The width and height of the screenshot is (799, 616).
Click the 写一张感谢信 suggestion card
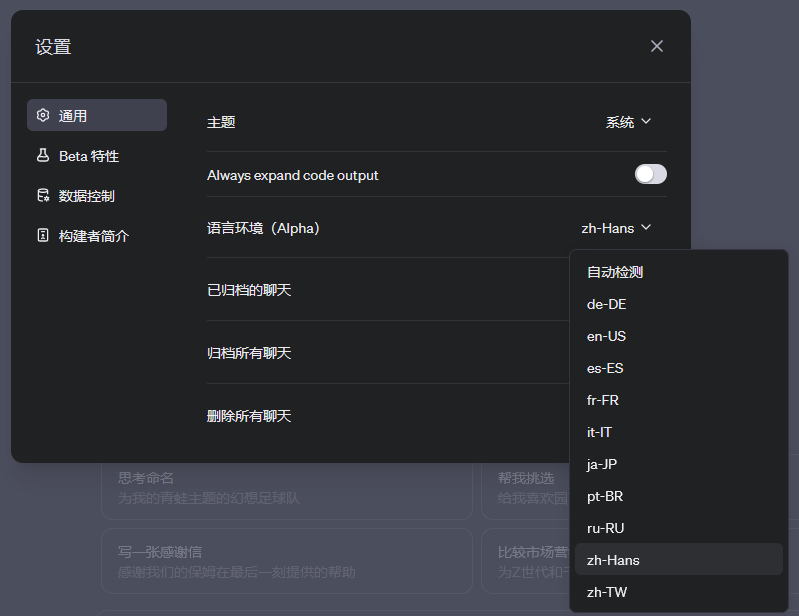pyautogui.click(x=286, y=562)
